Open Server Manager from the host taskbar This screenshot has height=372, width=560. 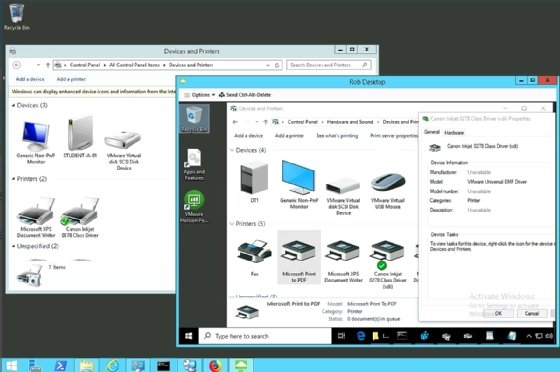pyautogui.click(x=35, y=366)
